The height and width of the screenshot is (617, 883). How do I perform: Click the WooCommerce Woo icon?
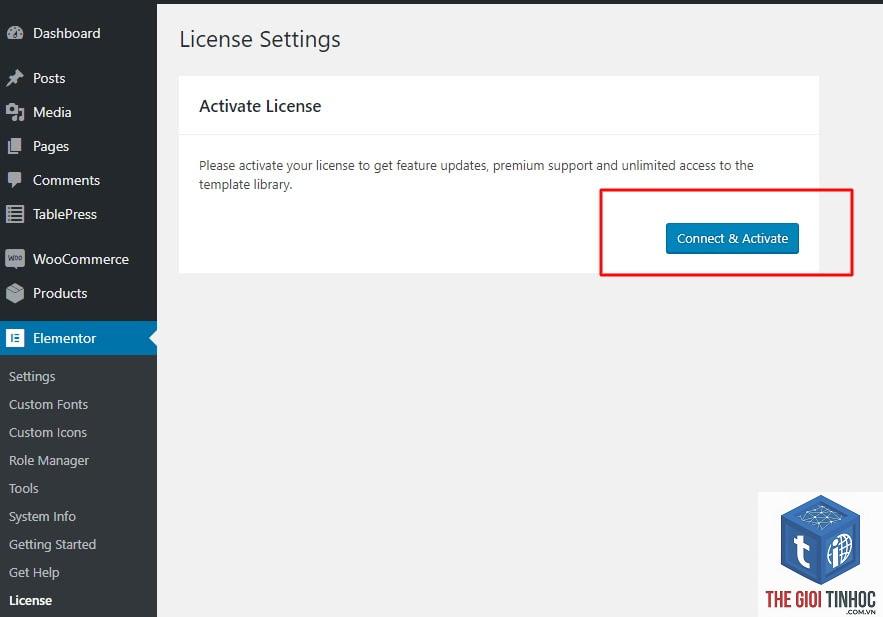(15, 259)
